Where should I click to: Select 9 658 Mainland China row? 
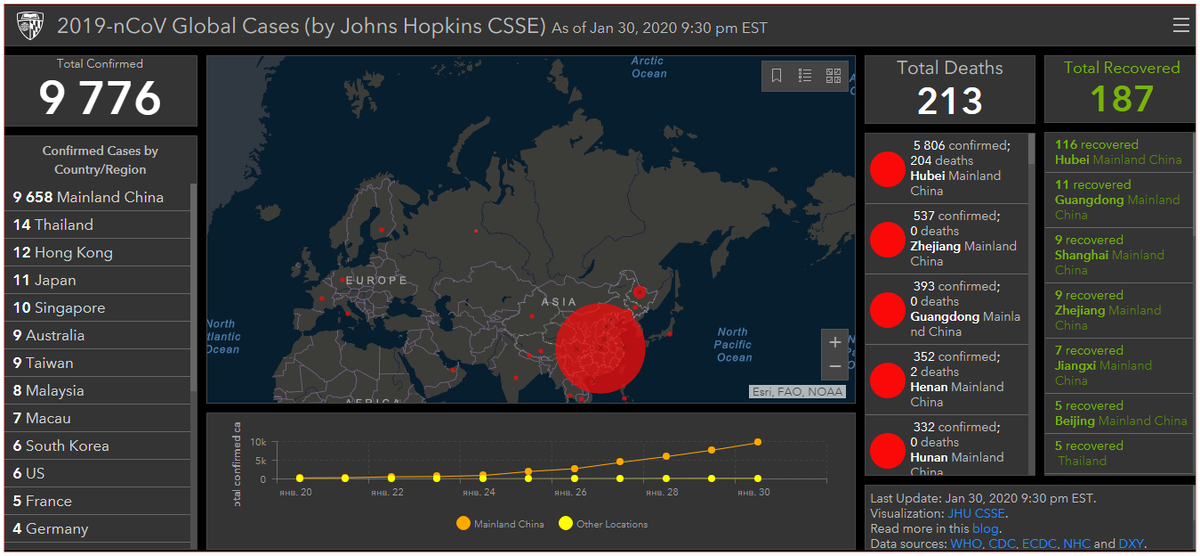[x=97, y=197]
